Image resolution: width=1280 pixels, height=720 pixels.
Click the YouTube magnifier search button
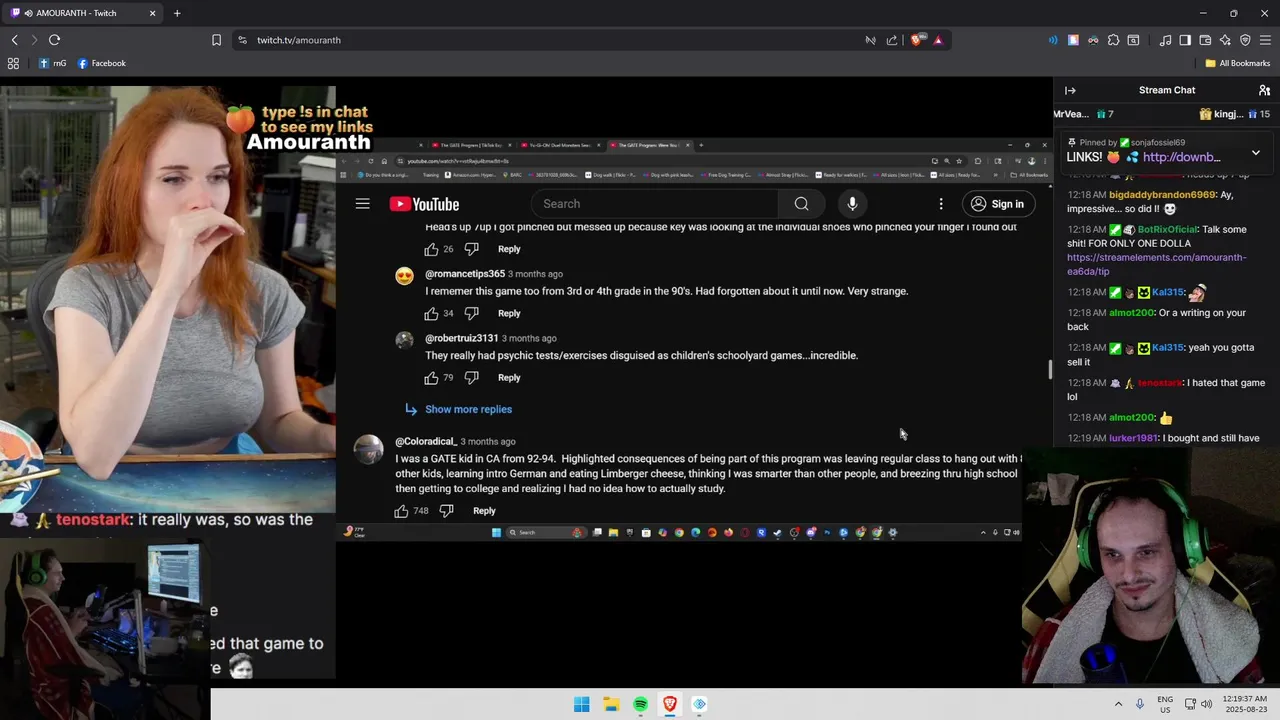pos(801,204)
